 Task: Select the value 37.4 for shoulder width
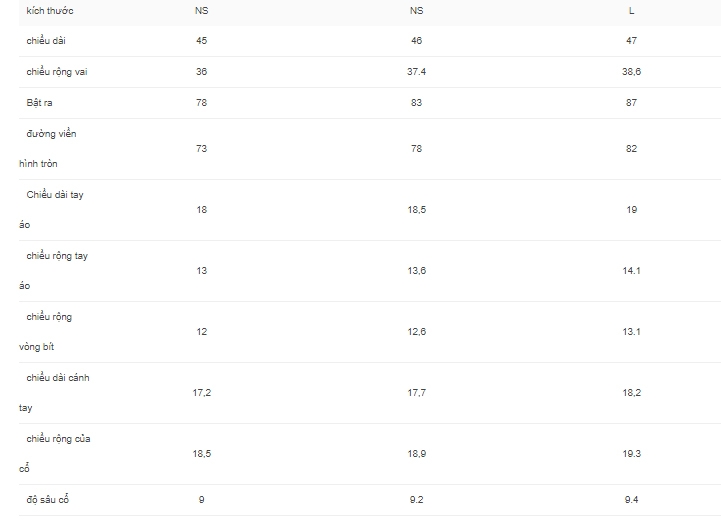click(x=416, y=72)
